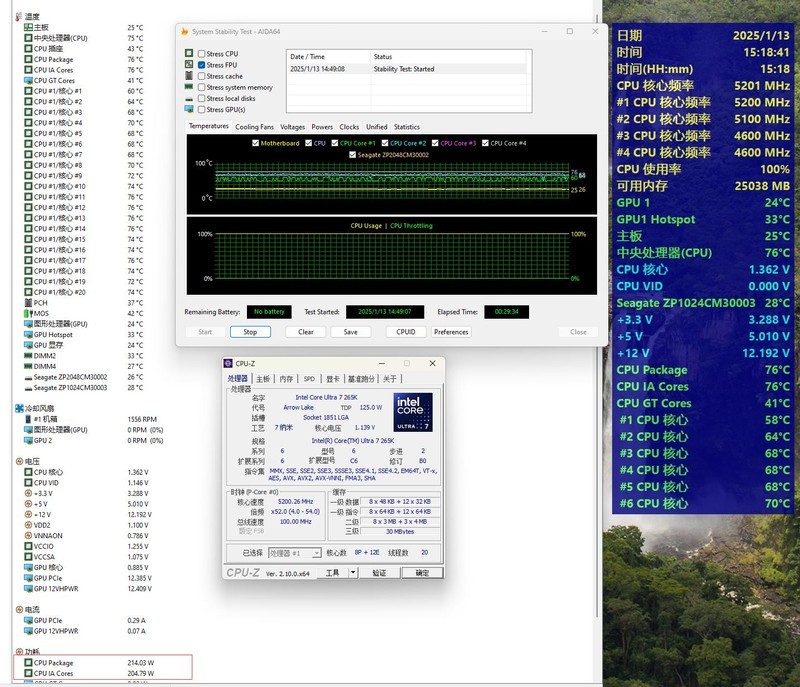
Task: Open the 内存 tab in CPU-Z
Action: [286, 379]
